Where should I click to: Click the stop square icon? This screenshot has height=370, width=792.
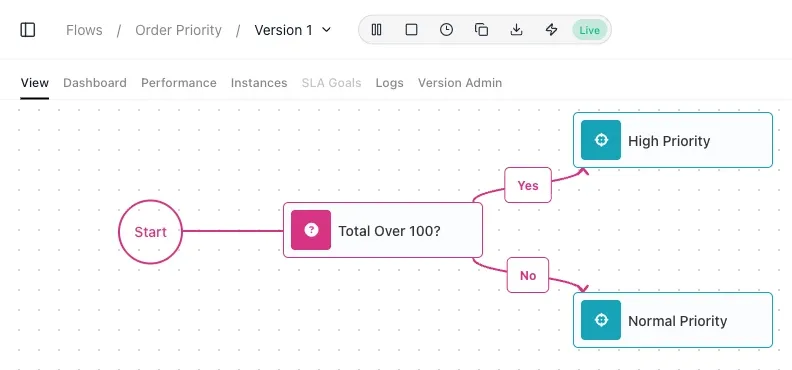(x=412, y=30)
